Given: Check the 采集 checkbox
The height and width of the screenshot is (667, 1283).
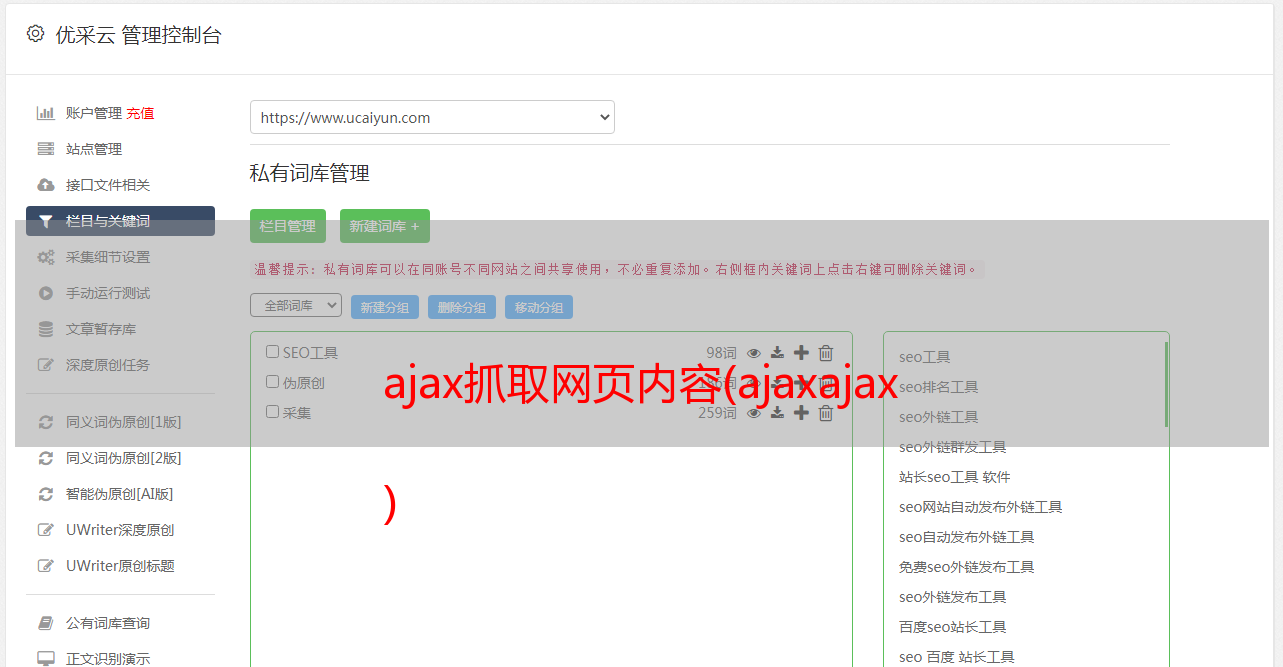Looking at the screenshot, I should click(272, 412).
